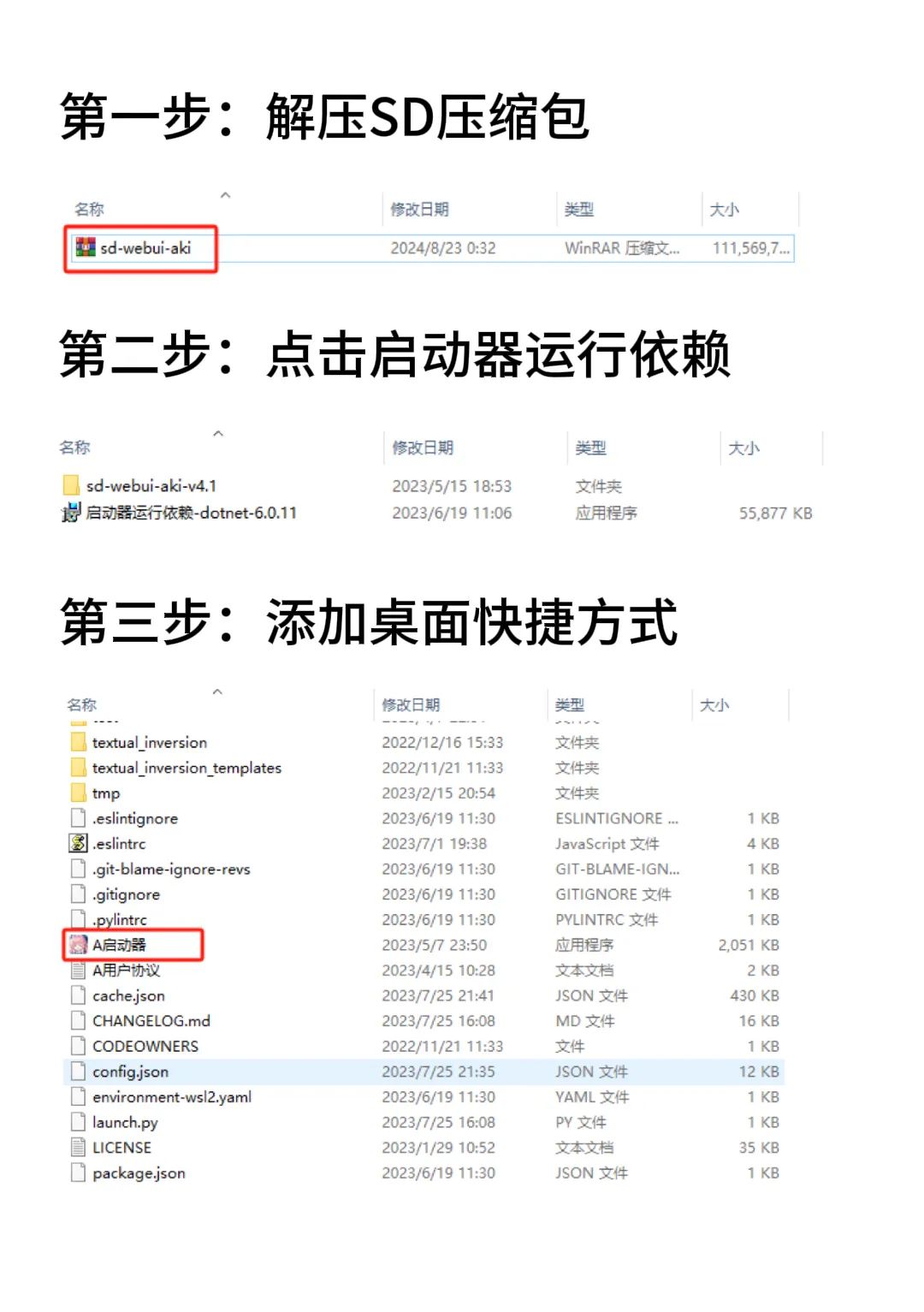This screenshot has height=1312, width=924.
Task: Select the cache.json file name
Action: [128, 996]
